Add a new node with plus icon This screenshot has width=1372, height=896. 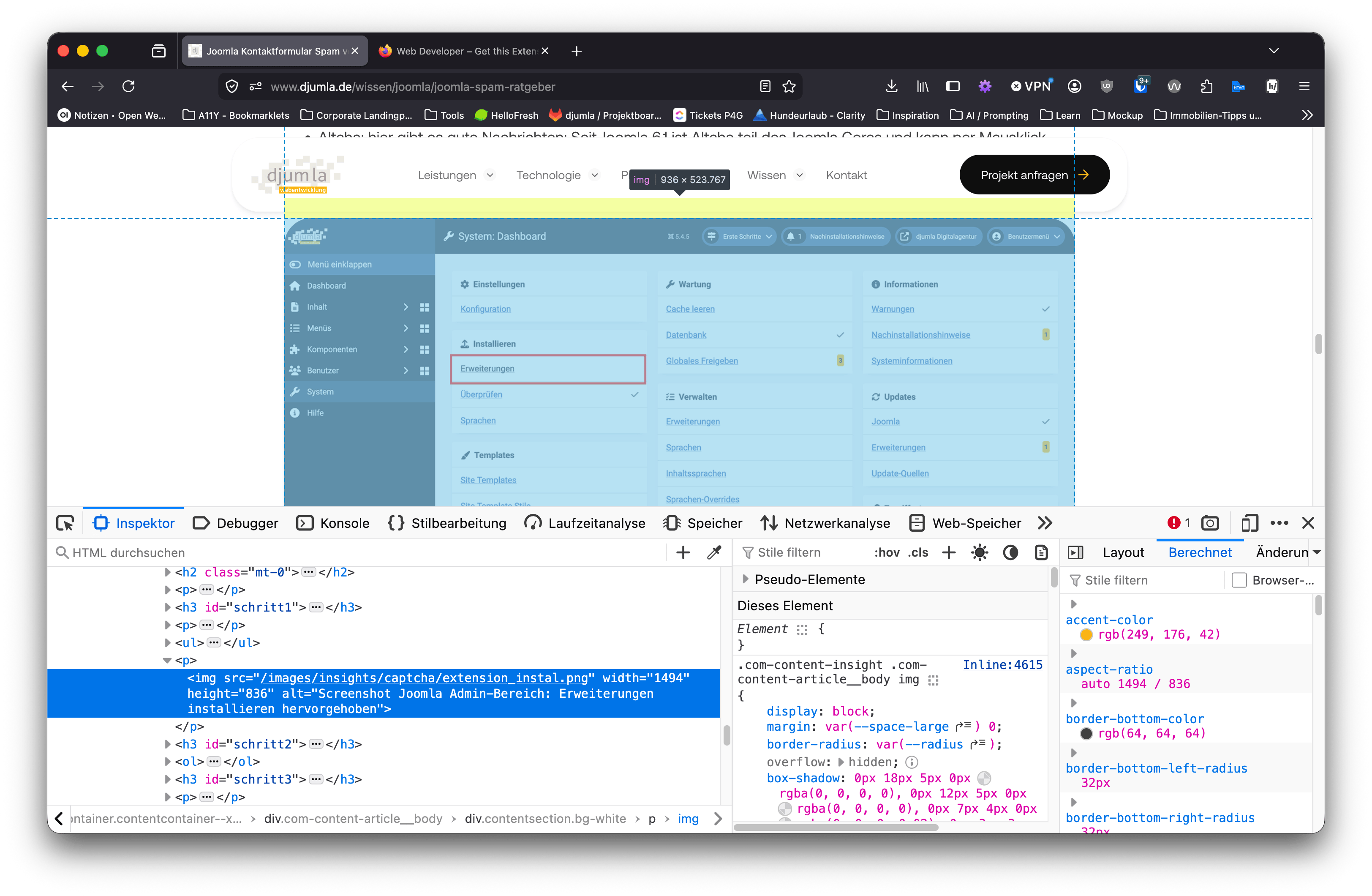[x=683, y=552]
